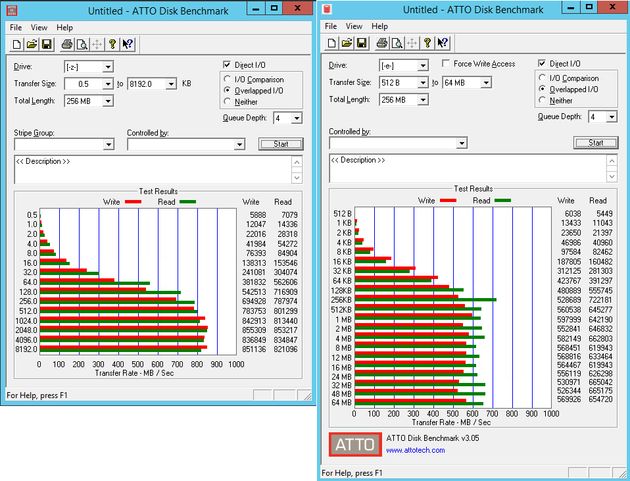Click About lightbulb icon in left window
Screen dimensions: 630x481
112,44
